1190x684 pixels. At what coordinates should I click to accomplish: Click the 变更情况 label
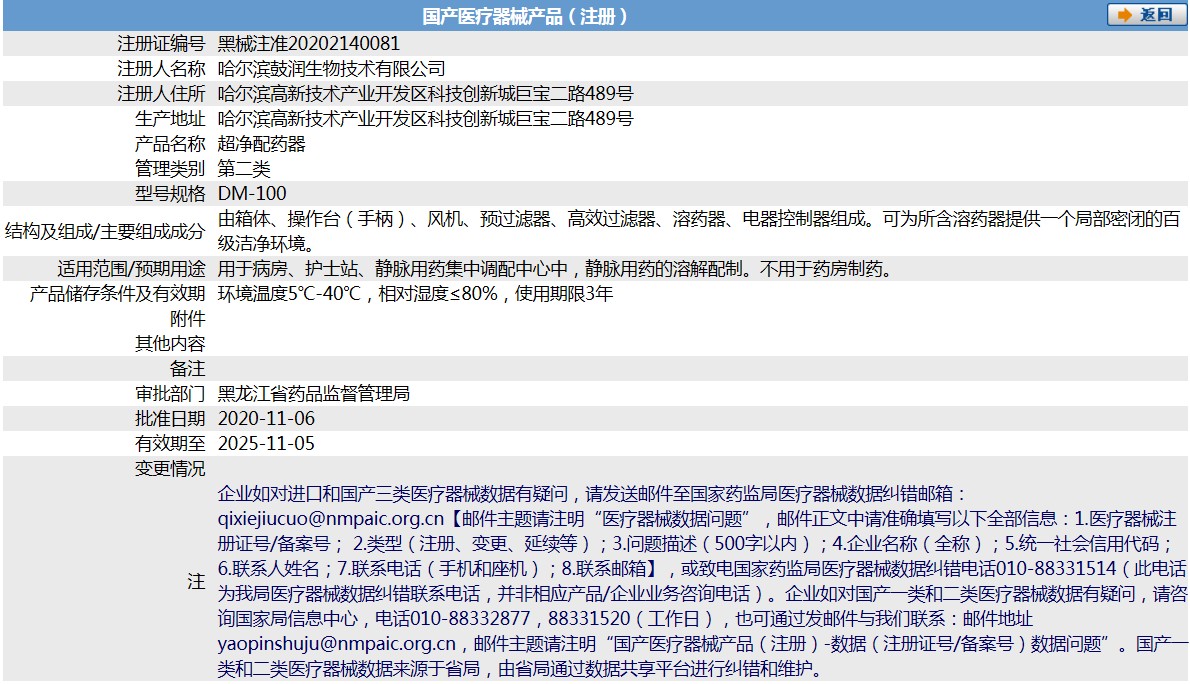pos(170,468)
